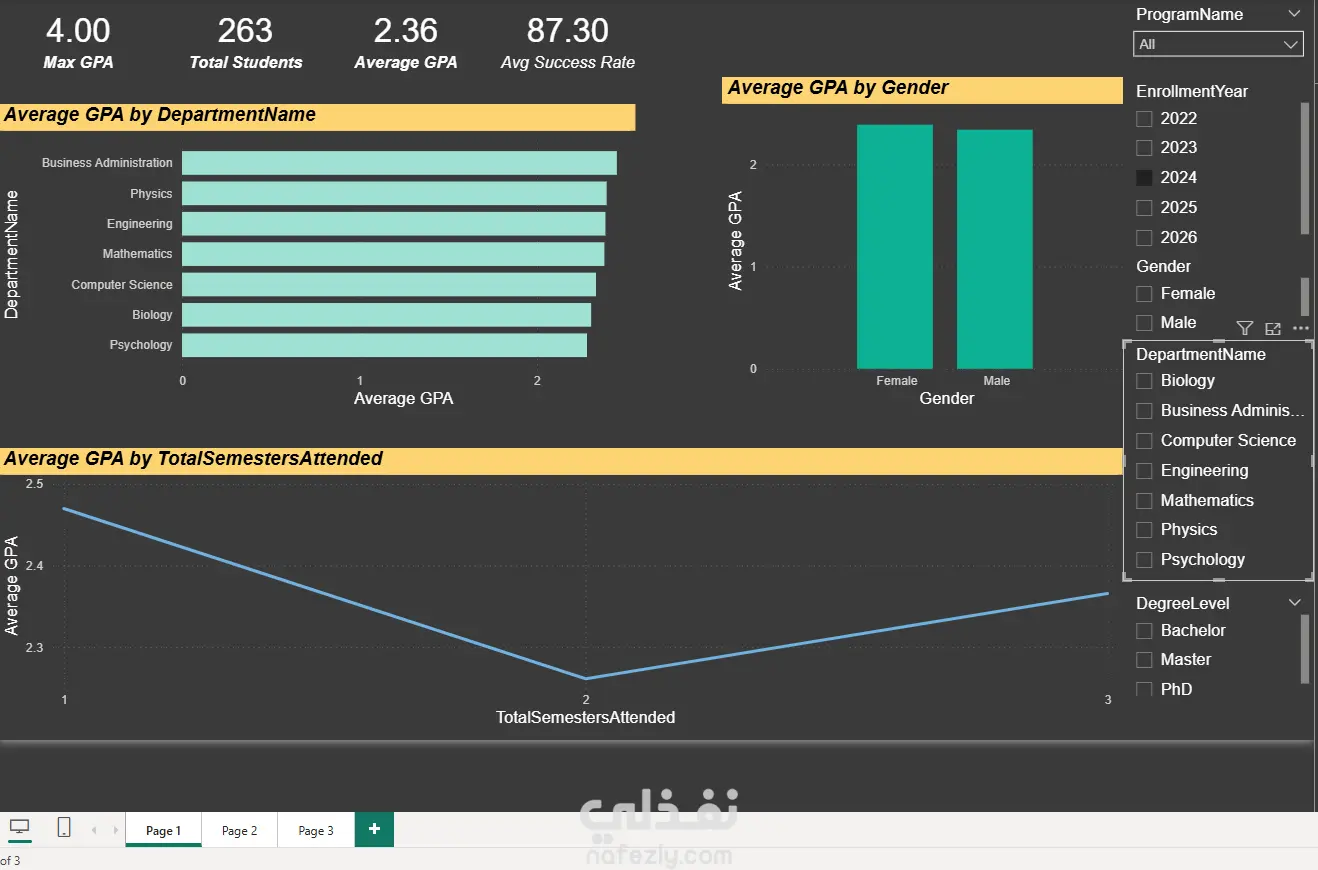Check the 2026 enrollment year box

[x=1144, y=238]
